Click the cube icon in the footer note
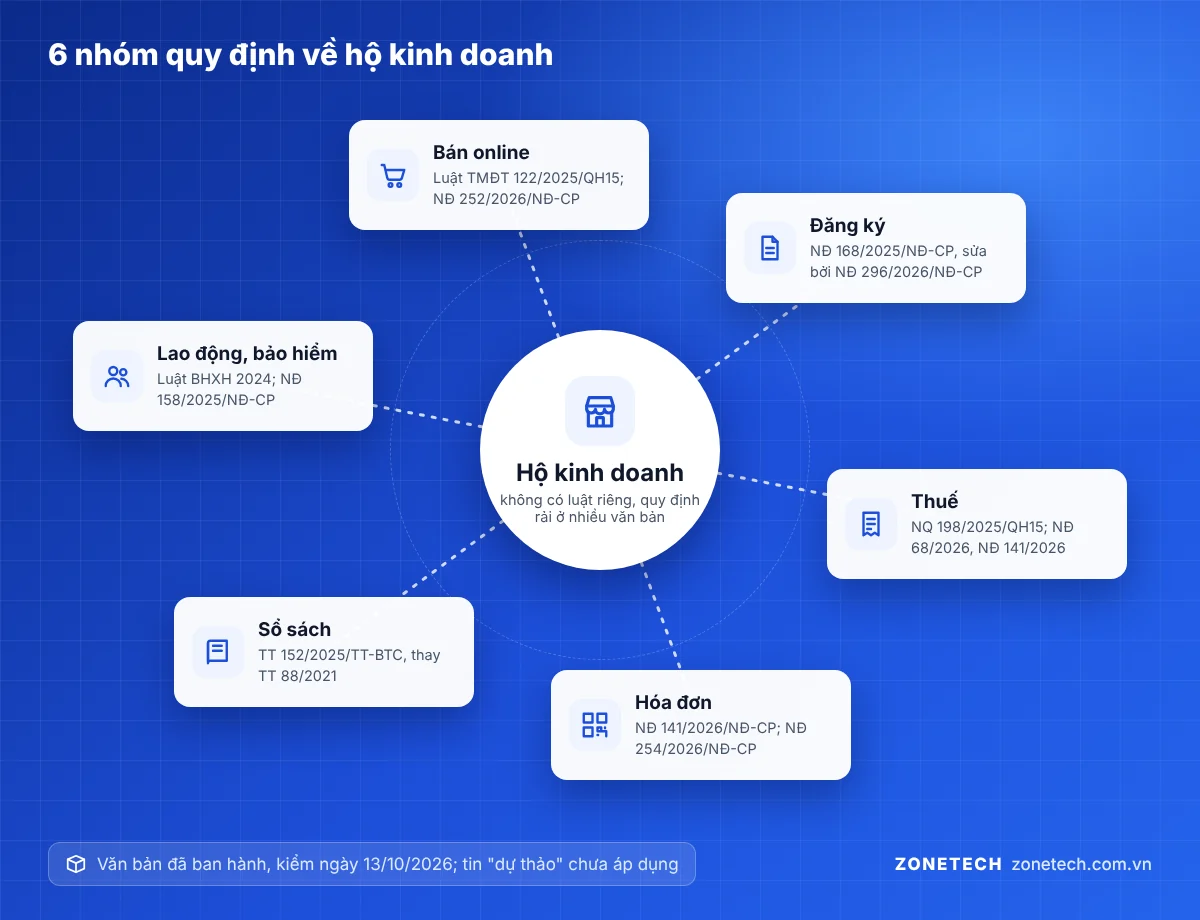The image size is (1200, 920). (76, 864)
